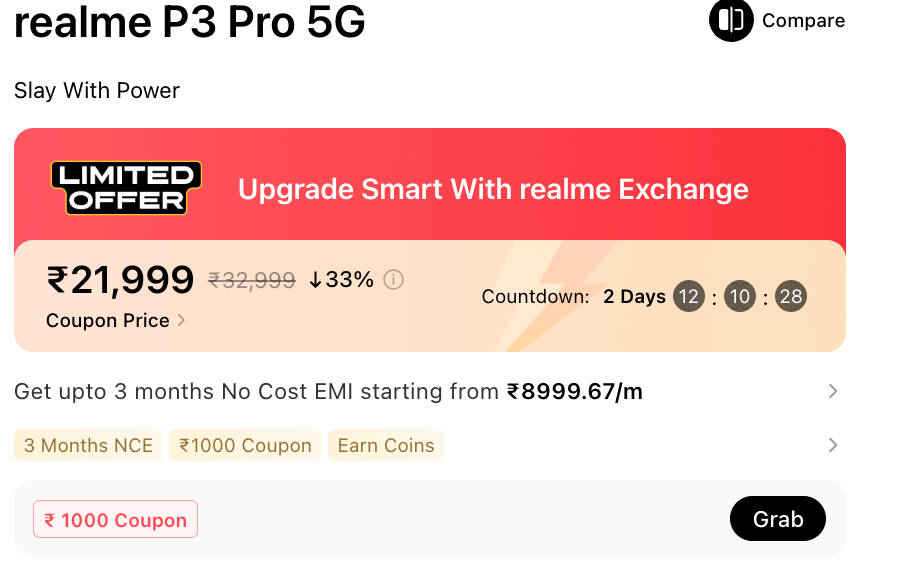Click the realme P3 Pro 5G title

pos(190,22)
